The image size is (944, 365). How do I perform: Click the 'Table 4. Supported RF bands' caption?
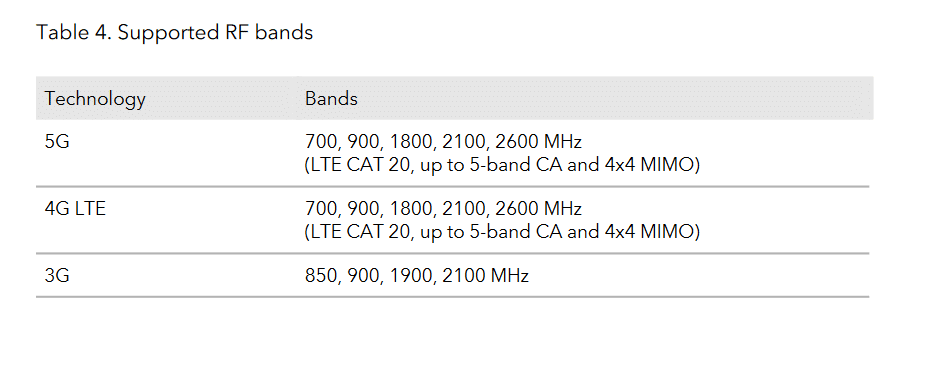[175, 33]
